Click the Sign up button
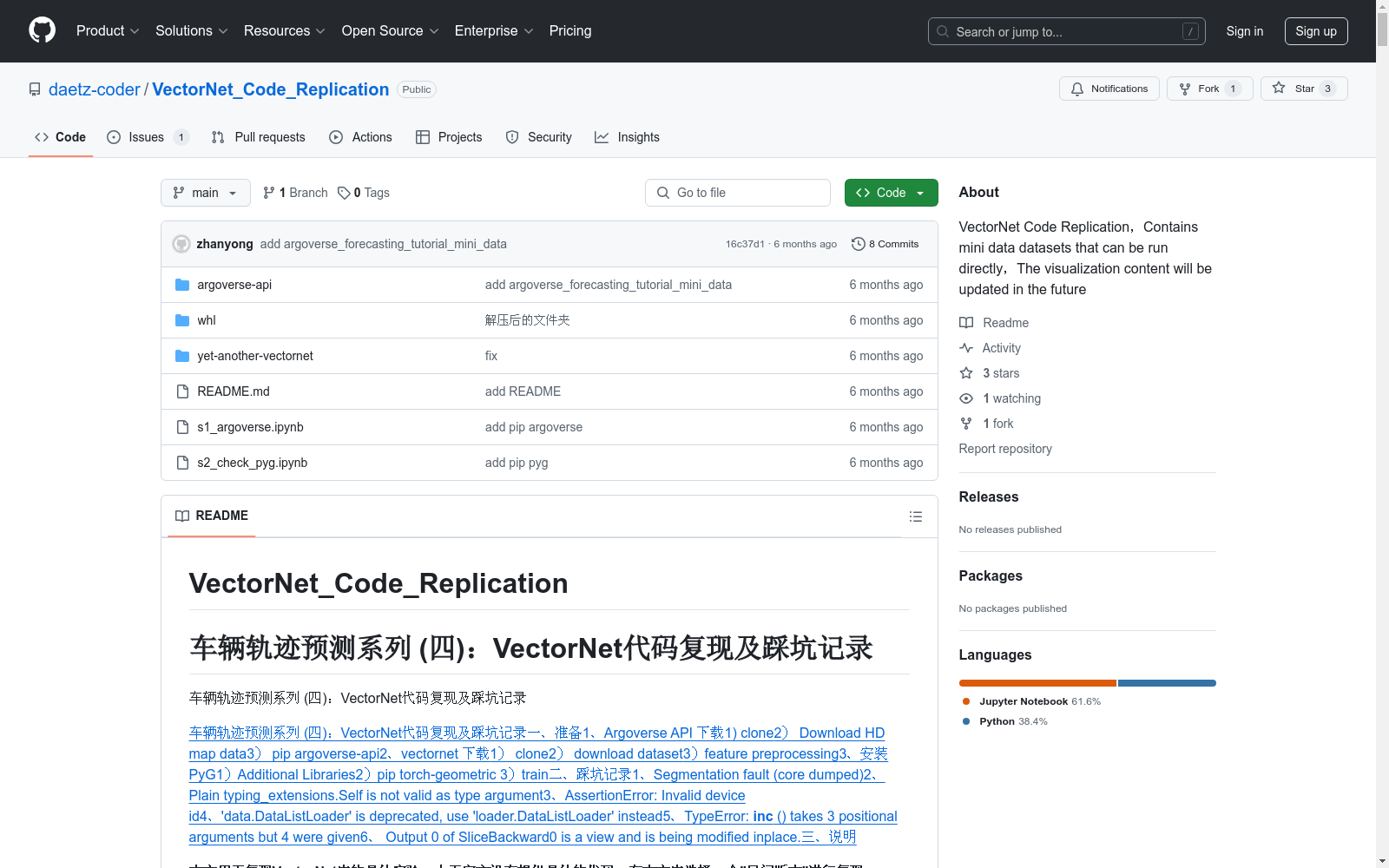 coord(1315,31)
